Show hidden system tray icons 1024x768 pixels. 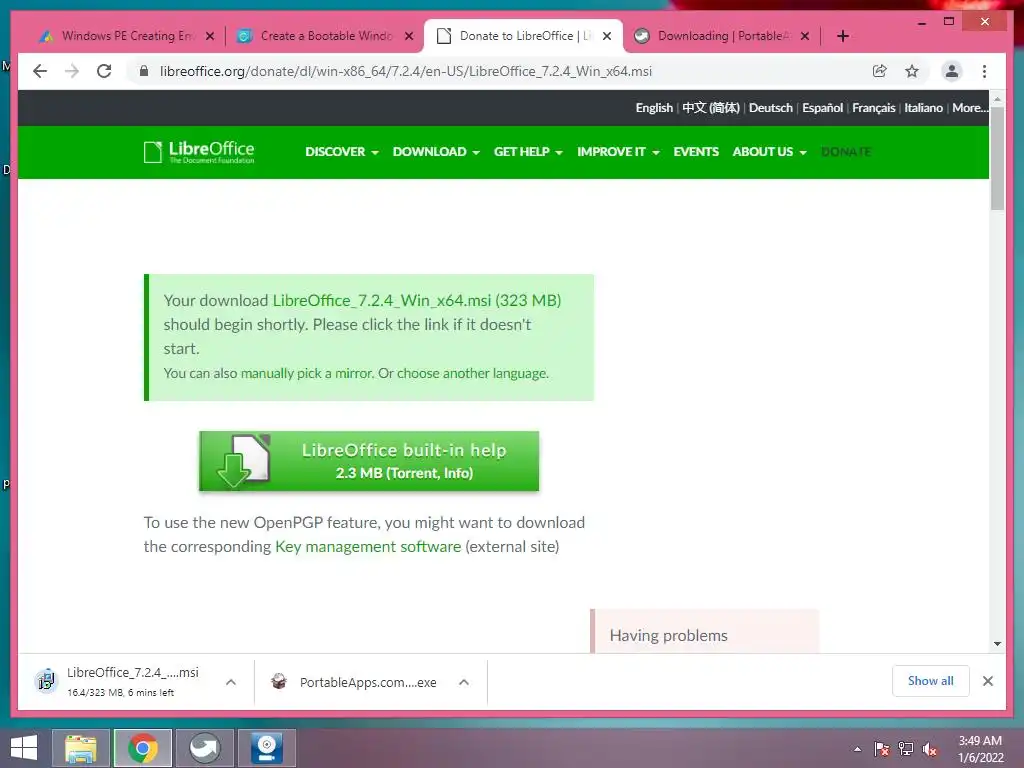click(x=857, y=749)
